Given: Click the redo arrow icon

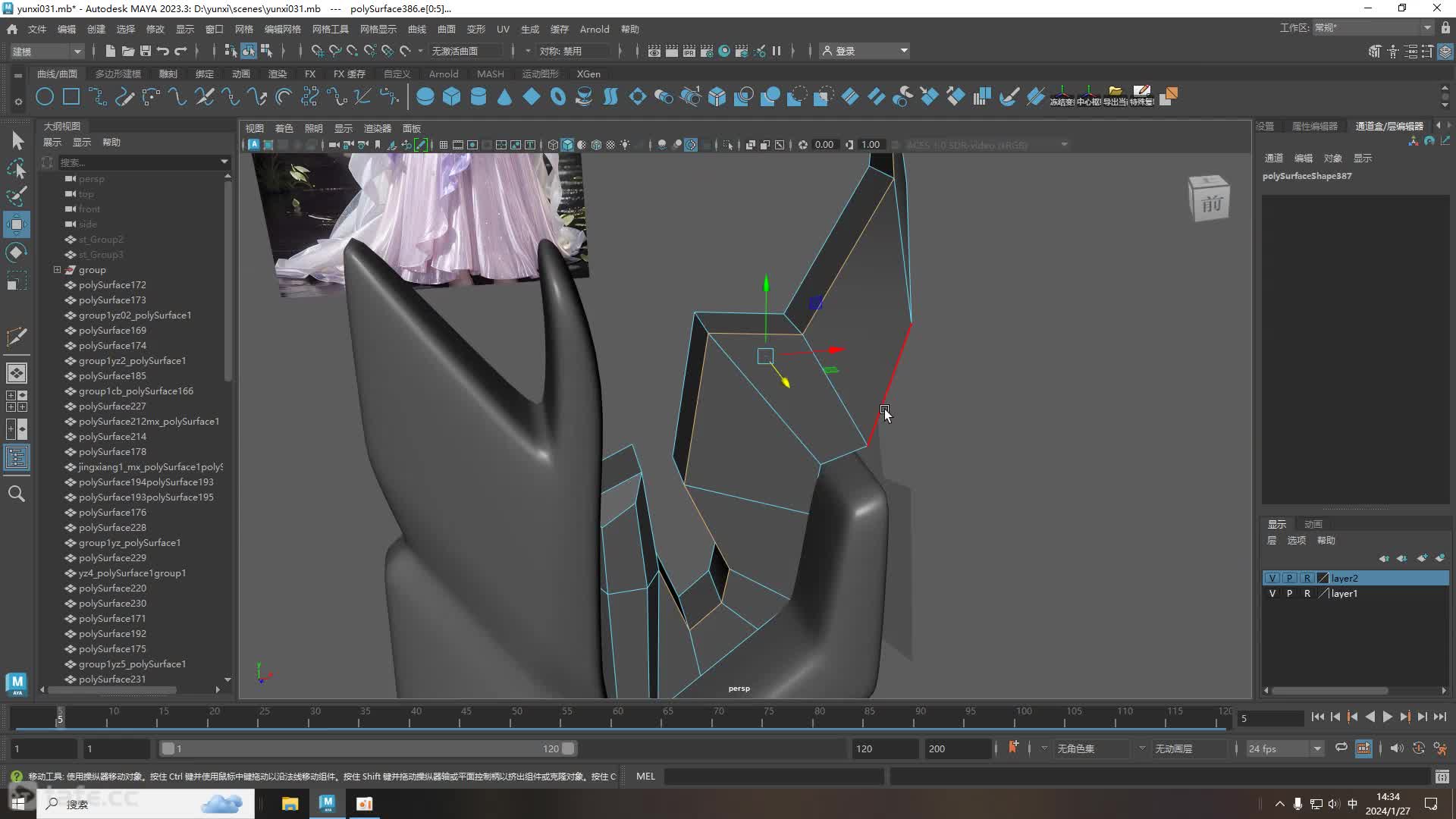Looking at the screenshot, I should (180, 51).
